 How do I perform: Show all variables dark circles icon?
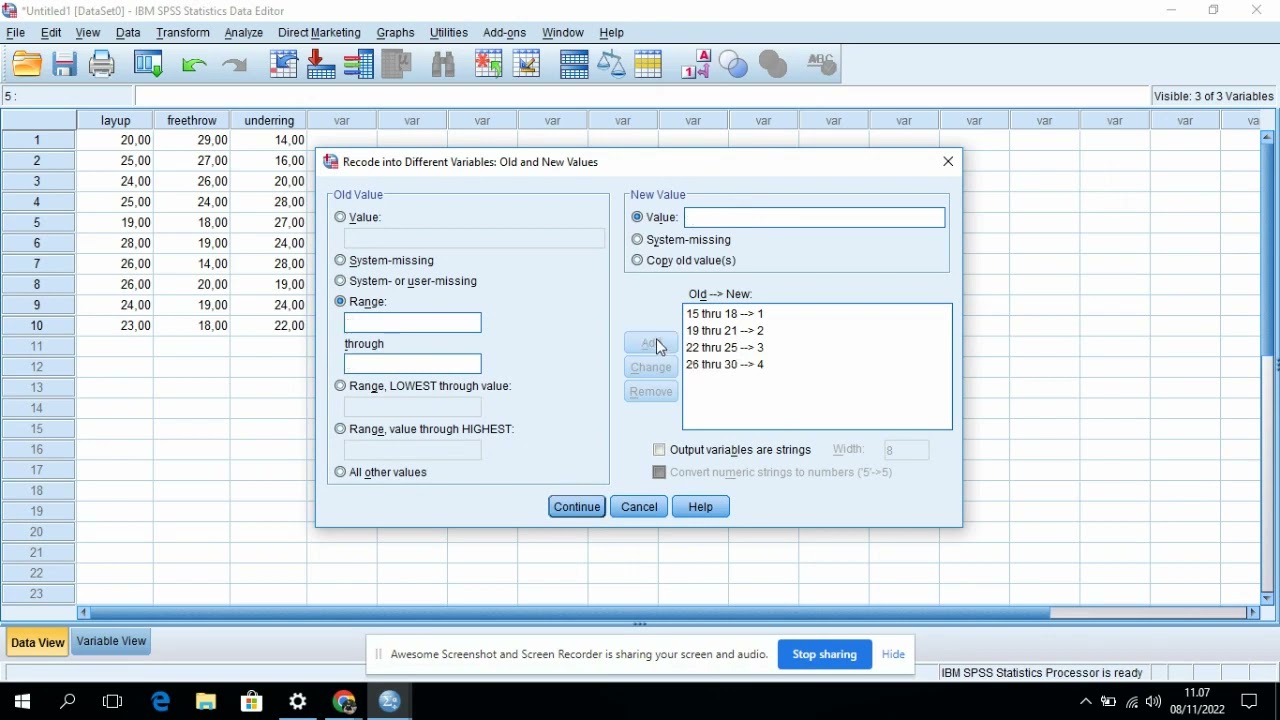(x=773, y=65)
